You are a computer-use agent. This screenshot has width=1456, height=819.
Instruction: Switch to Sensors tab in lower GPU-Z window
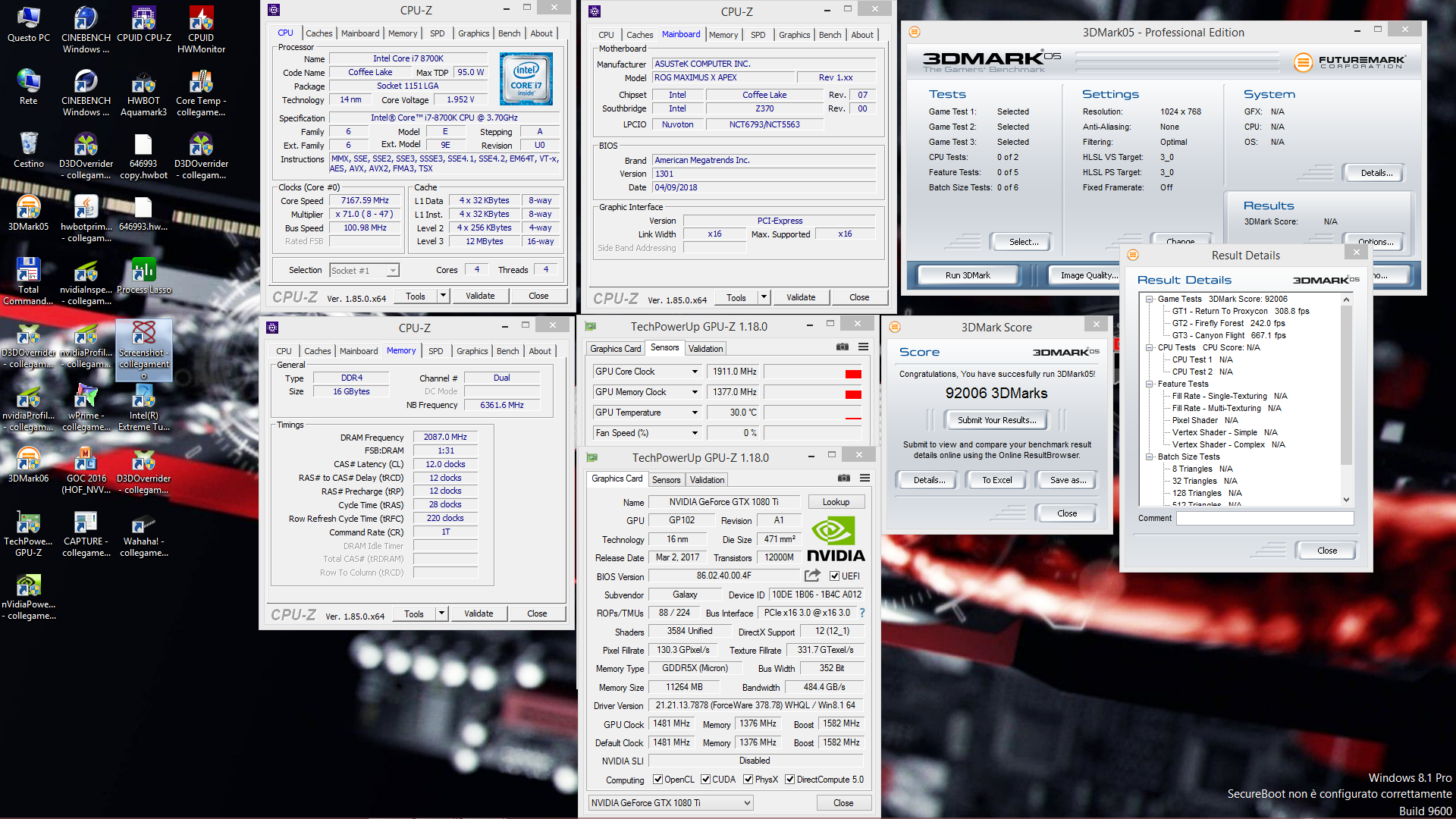(x=666, y=480)
